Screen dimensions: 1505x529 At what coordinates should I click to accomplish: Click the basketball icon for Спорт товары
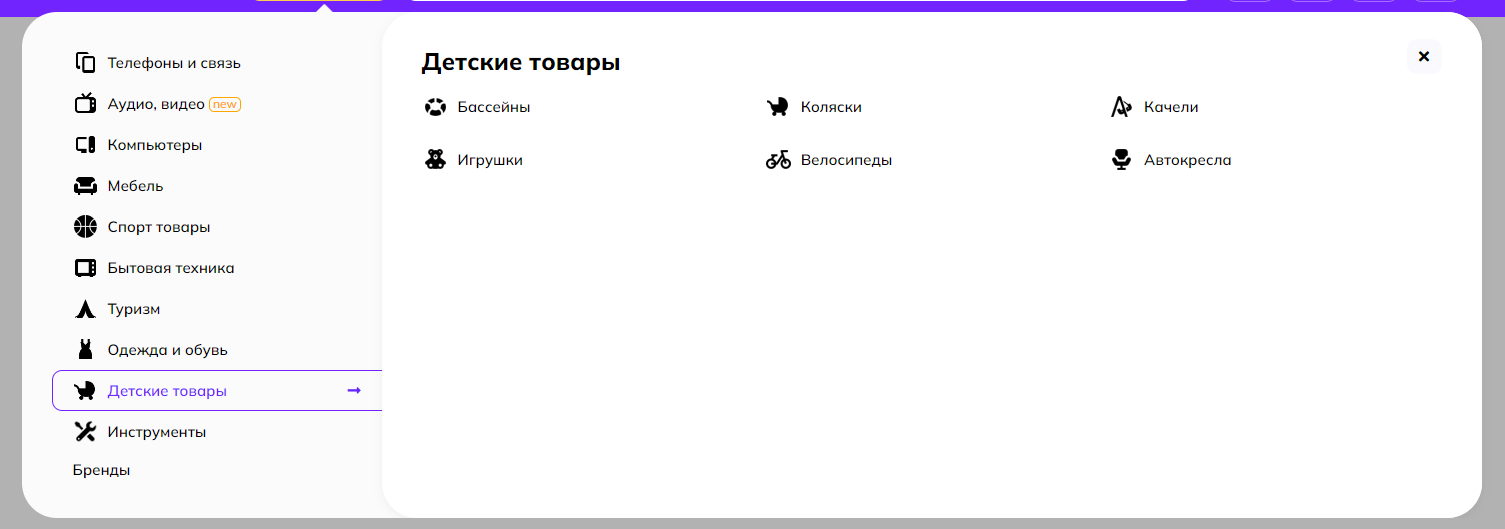pyautogui.click(x=85, y=227)
